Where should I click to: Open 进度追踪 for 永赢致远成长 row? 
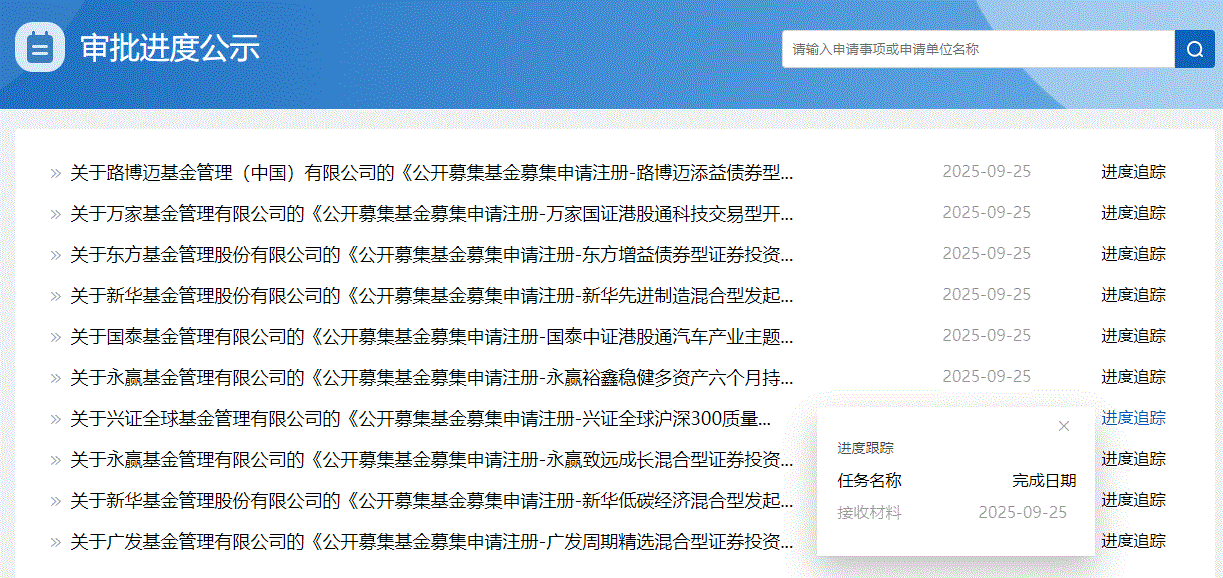click(1133, 459)
